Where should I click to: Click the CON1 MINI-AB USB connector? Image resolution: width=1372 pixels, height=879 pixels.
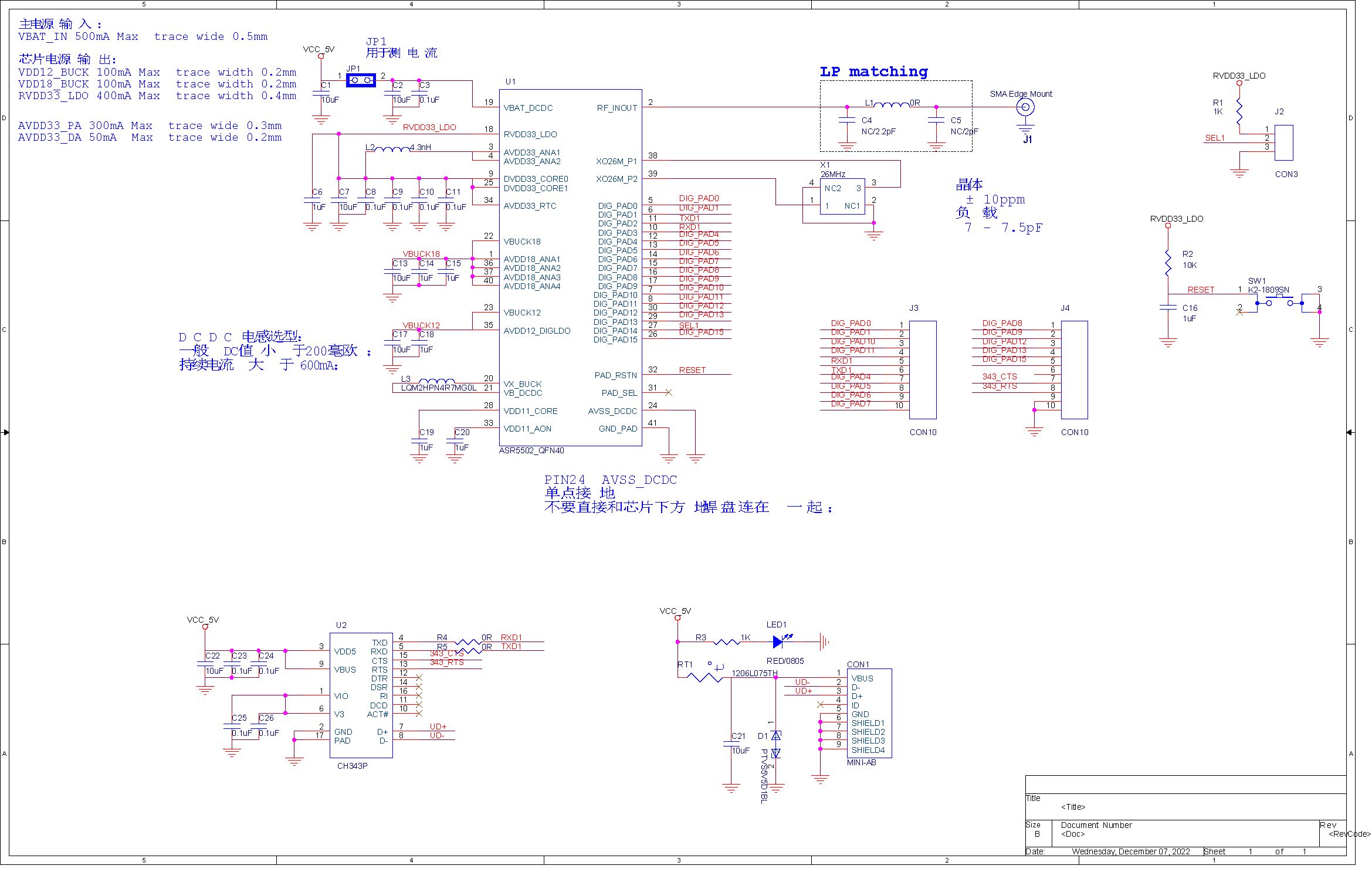869,713
